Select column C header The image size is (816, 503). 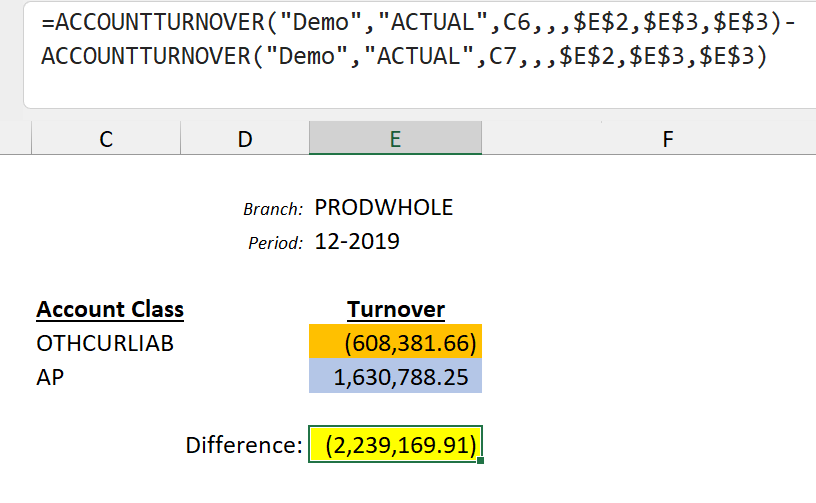[106, 138]
